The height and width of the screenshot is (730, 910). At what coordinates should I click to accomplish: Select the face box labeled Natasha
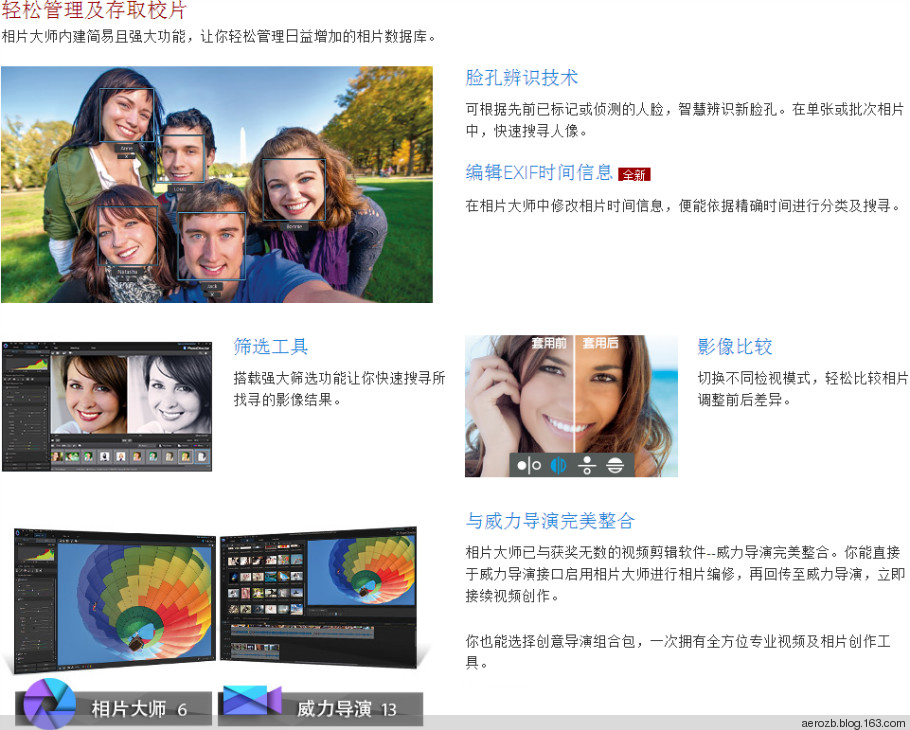[x=128, y=236]
